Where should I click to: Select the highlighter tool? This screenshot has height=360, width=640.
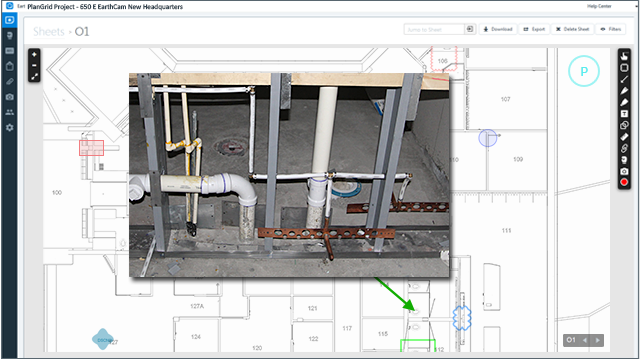click(624, 102)
